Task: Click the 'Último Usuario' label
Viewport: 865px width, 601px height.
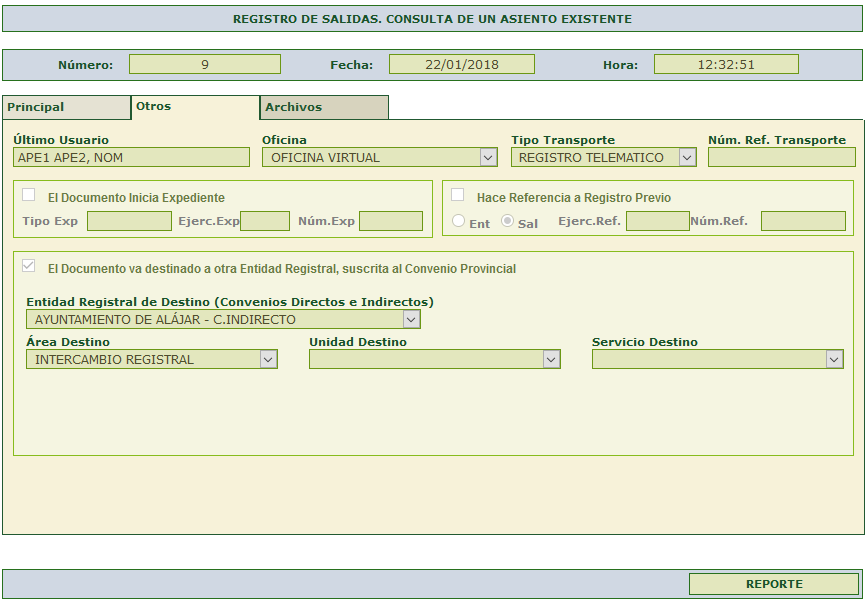Action: (61, 140)
